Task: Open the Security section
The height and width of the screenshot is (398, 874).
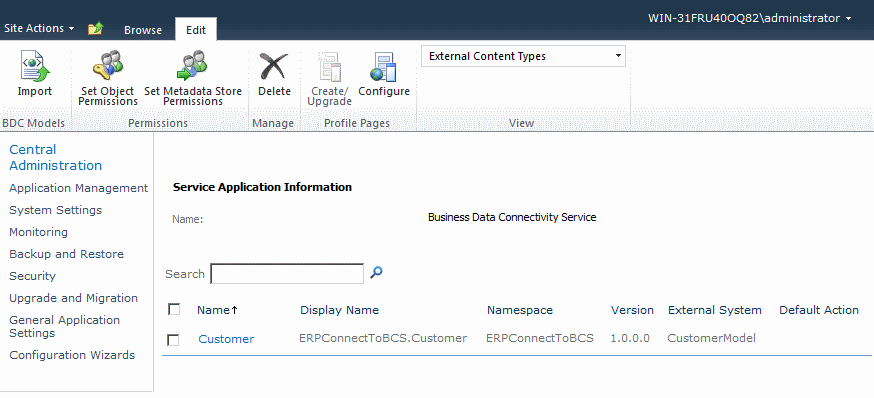Action: click(x=32, y=276)
